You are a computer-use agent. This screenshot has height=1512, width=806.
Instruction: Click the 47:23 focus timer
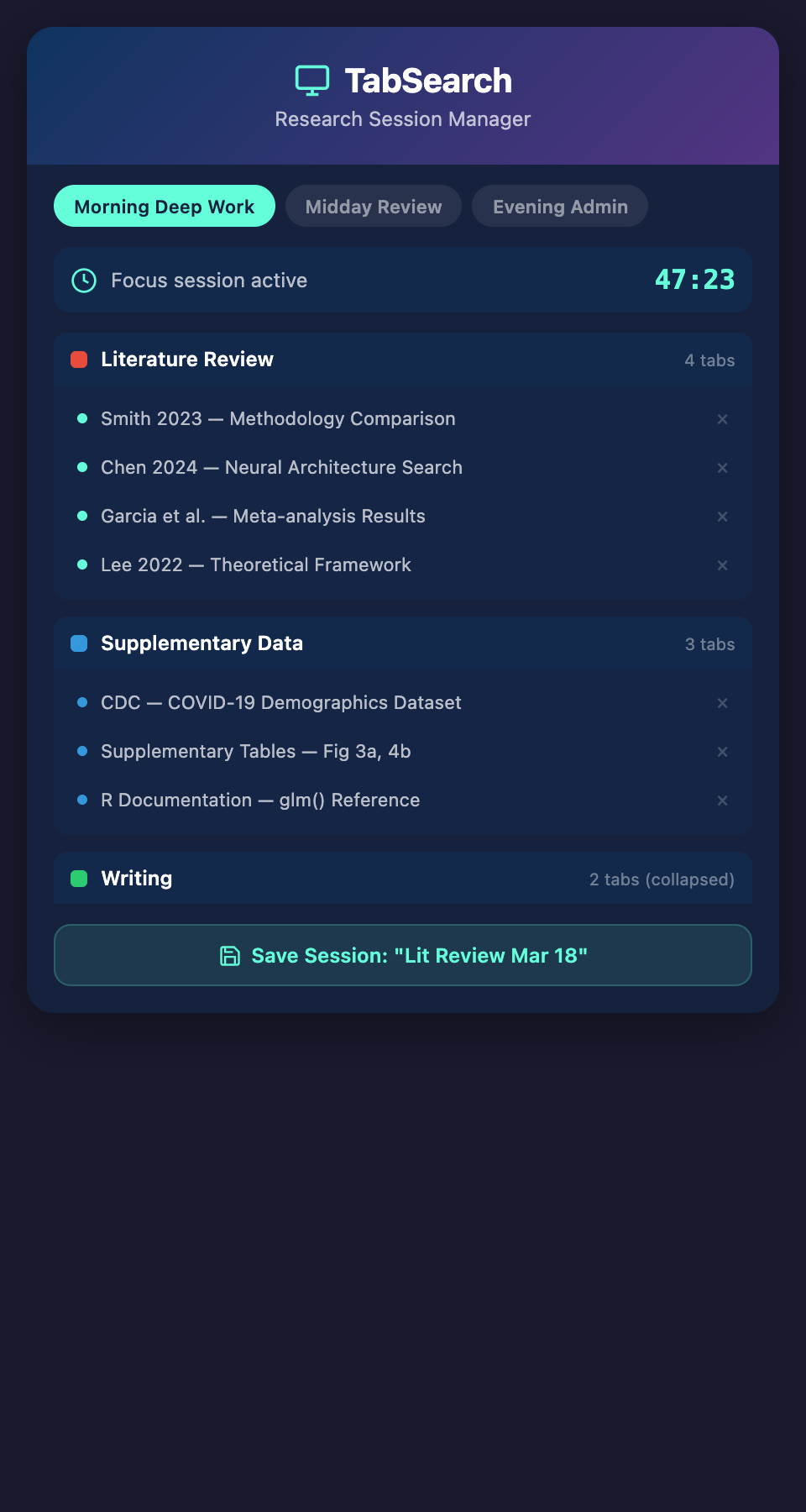coord(694,280)
